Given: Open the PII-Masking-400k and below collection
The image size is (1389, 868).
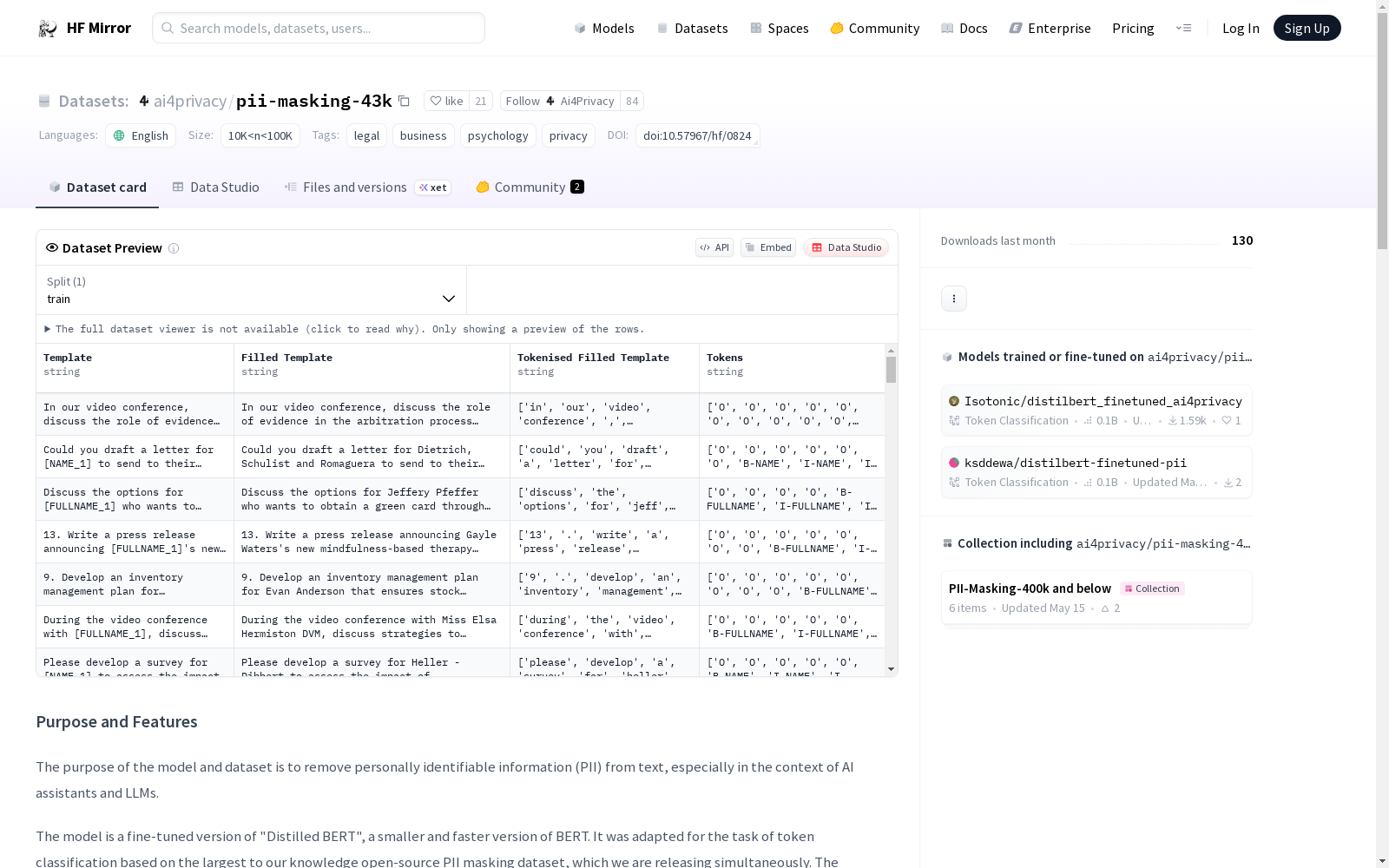Looking at the screenshot, I should [x=1096, y=597].
